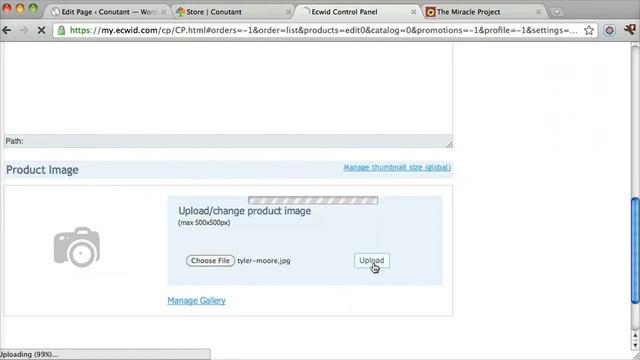640x360 pixels.
Task: Click the round extension icon beside the star
Action: click(609, 30)
